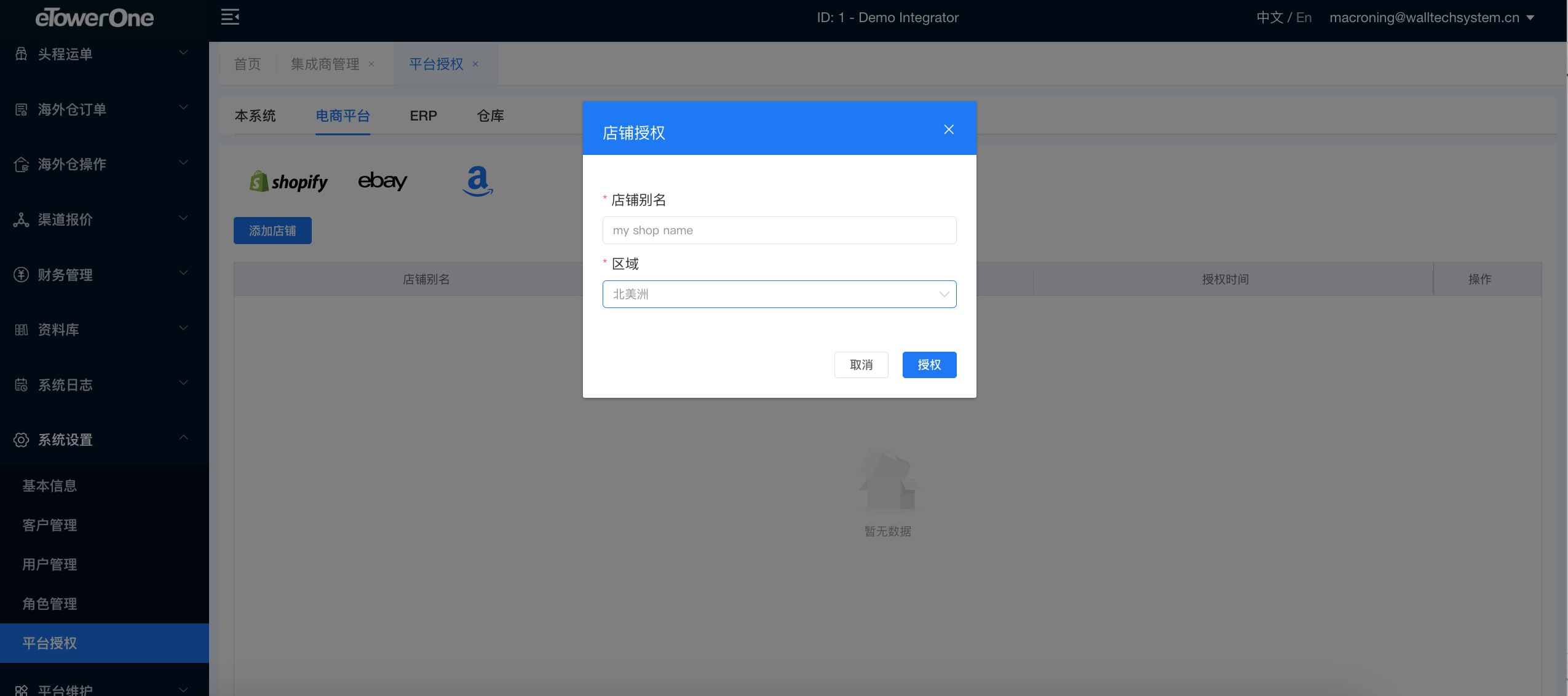Close the 平台授权 tab via its X
The width and height of the screenshot is (1568, 696).
475,64
